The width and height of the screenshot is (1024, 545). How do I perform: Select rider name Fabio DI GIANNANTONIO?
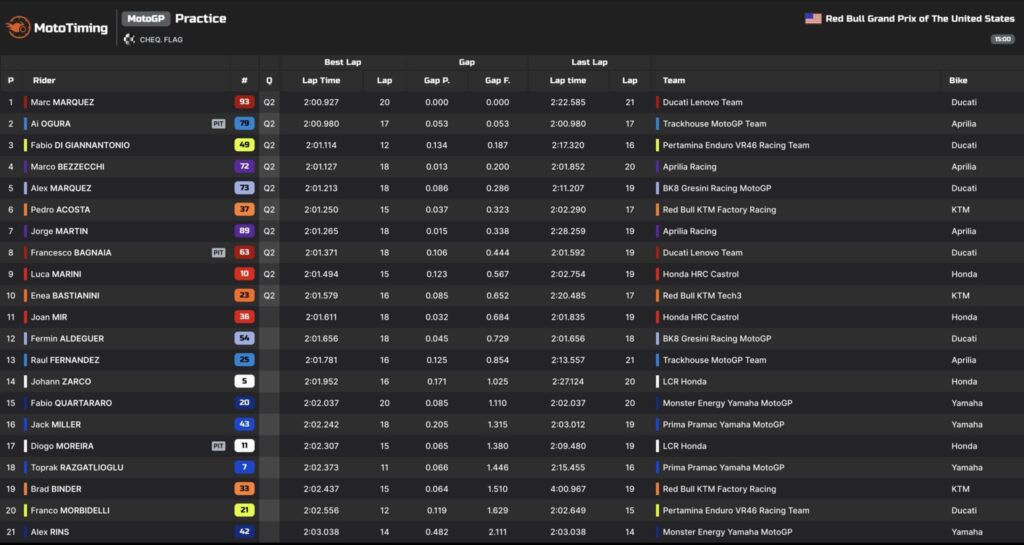(x=80, y=146)
